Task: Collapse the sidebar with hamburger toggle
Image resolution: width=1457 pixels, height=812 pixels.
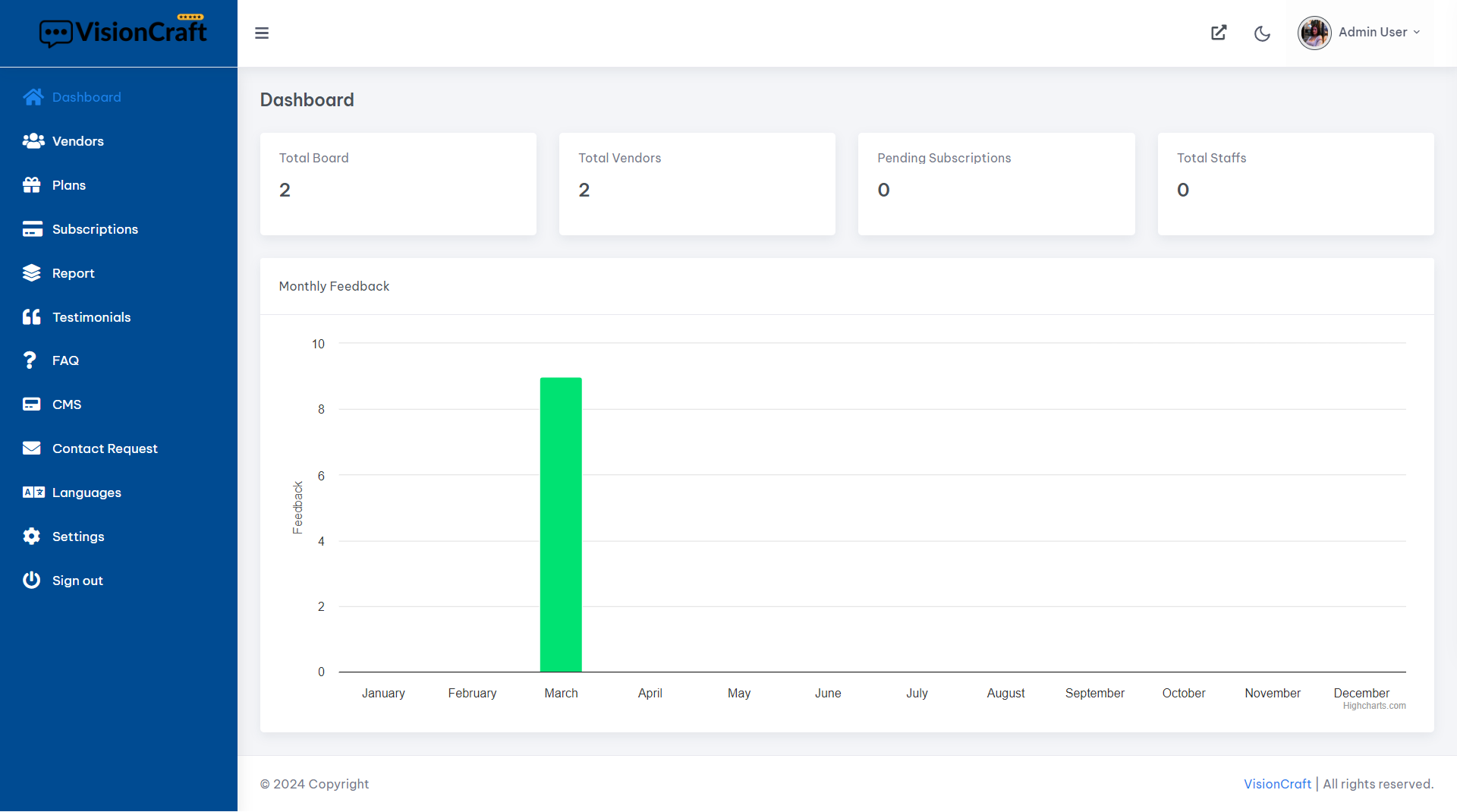Action: (x=262, y=33)
